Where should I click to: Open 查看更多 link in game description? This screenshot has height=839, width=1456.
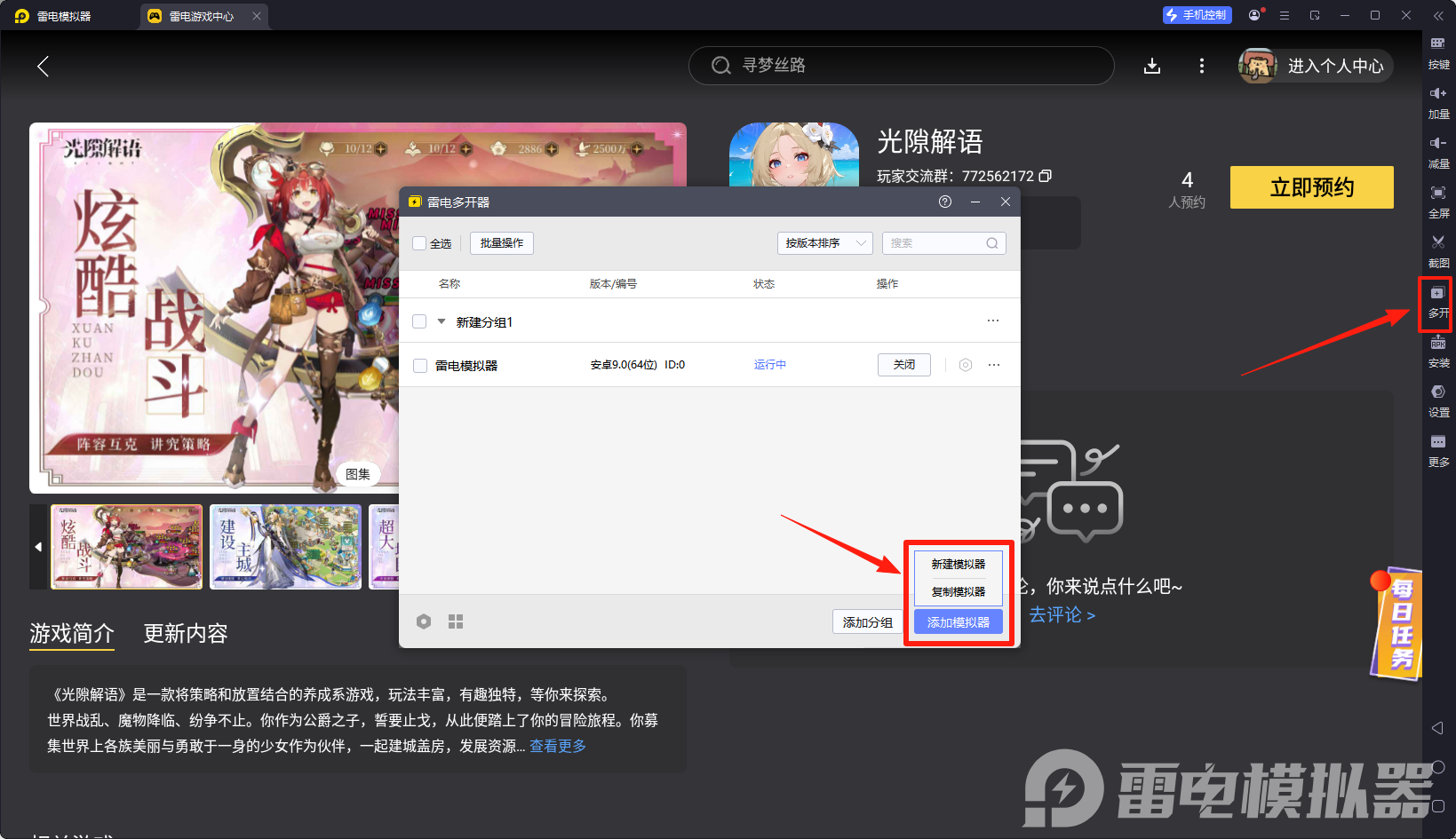pos(557,746)
